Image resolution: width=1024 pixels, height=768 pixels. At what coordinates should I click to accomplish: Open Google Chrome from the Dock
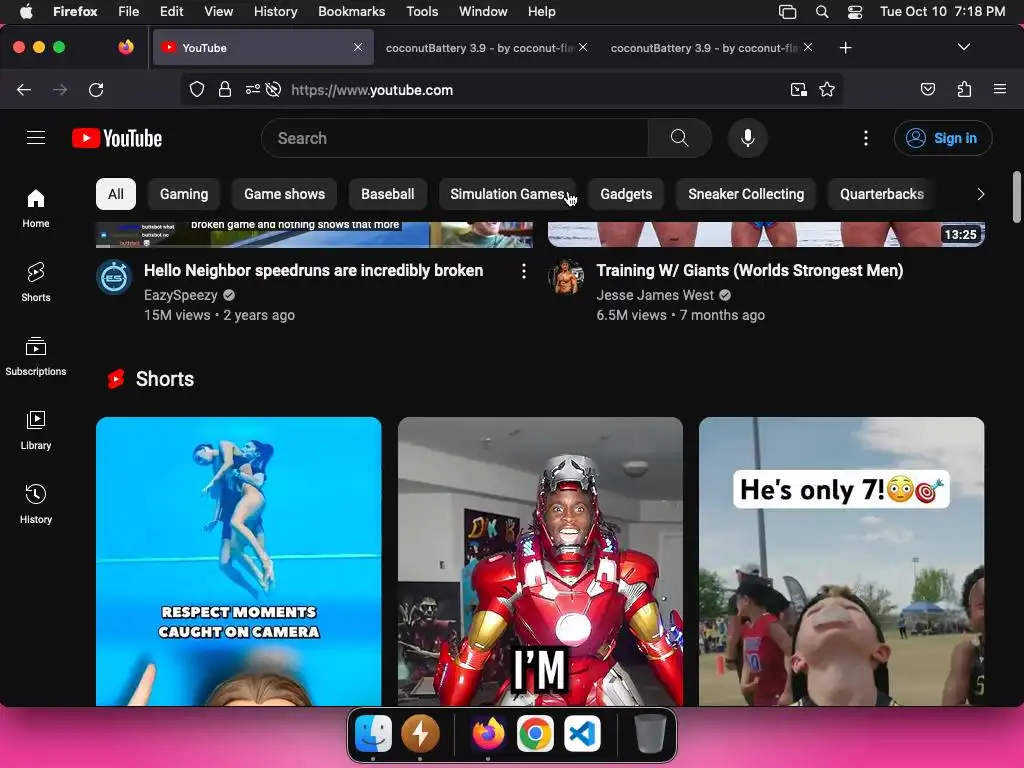point(535,733)
